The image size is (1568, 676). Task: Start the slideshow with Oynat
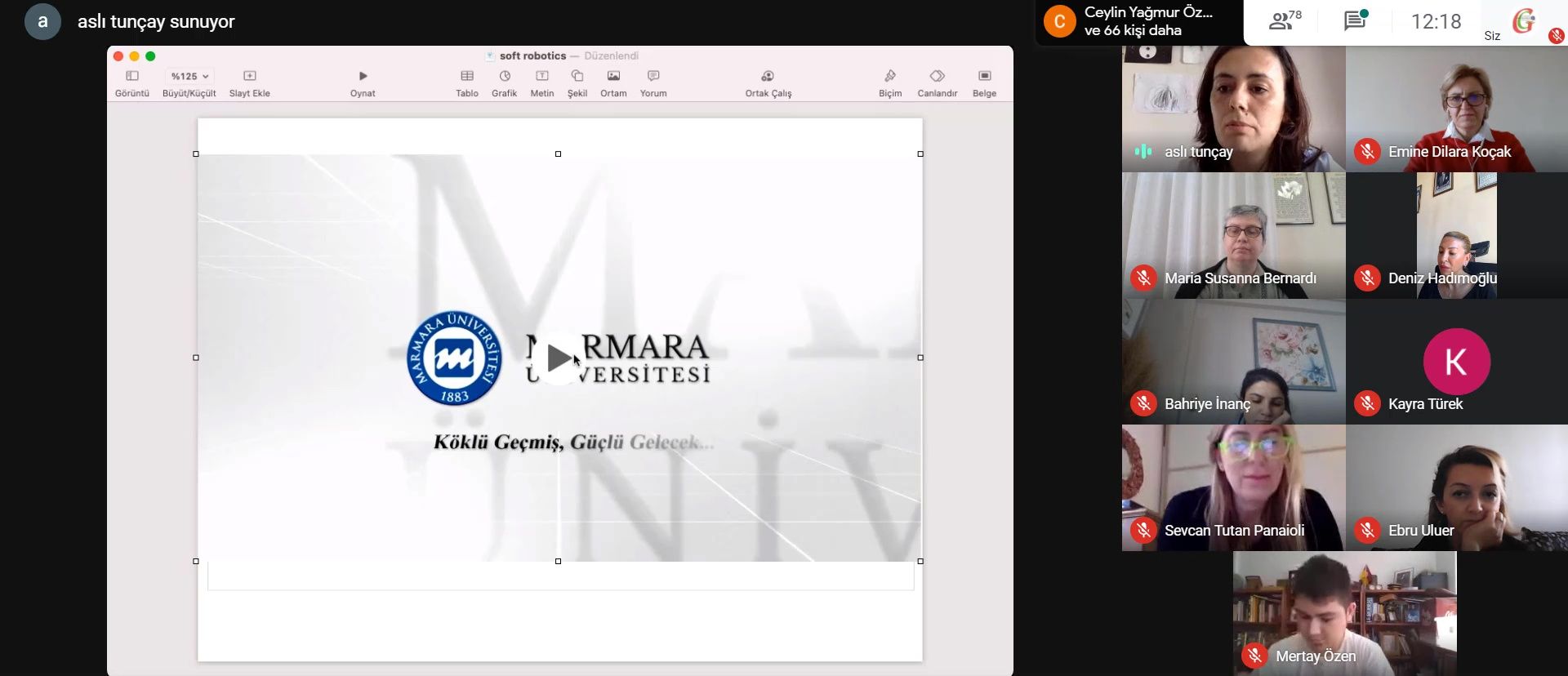[x=363, y=83]
